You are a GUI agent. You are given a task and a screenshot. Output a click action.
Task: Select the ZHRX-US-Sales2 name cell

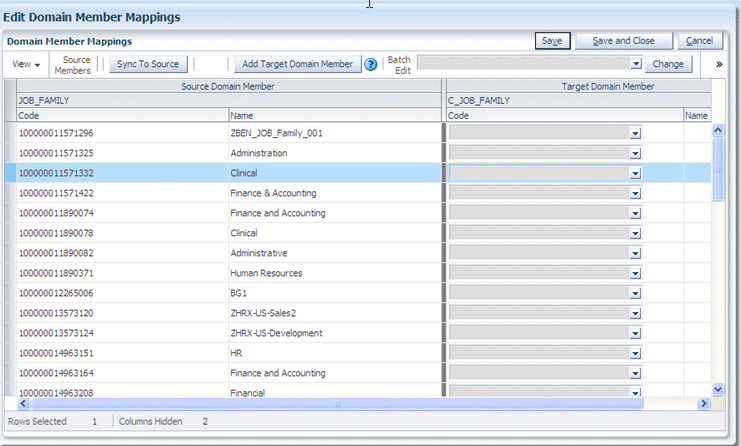pos(335,313)
